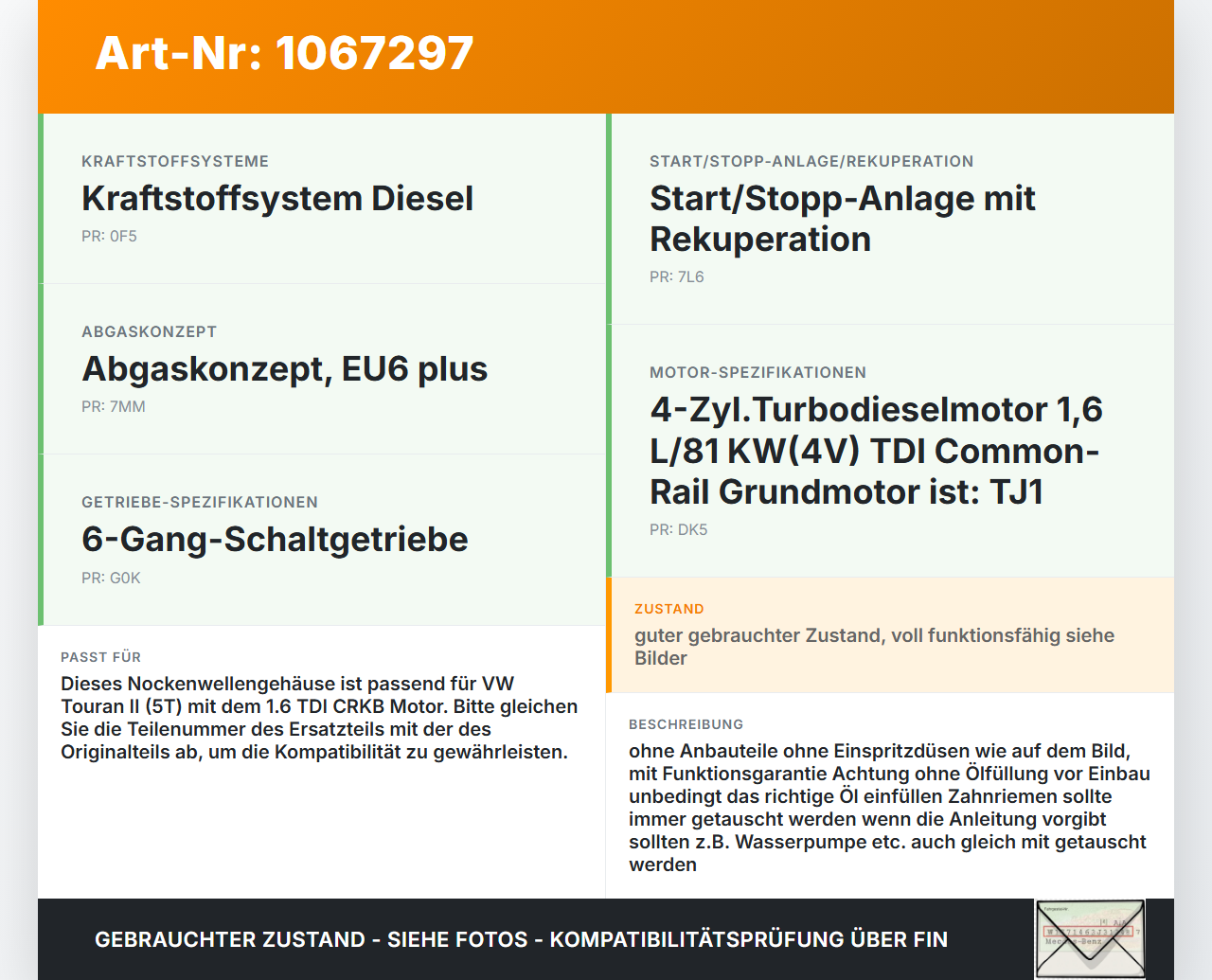Select Start/Stopp-Anlage mit Rekuperation title
Image resolution: width=1212 pixels, height=980 pixels.
(843, 219)
